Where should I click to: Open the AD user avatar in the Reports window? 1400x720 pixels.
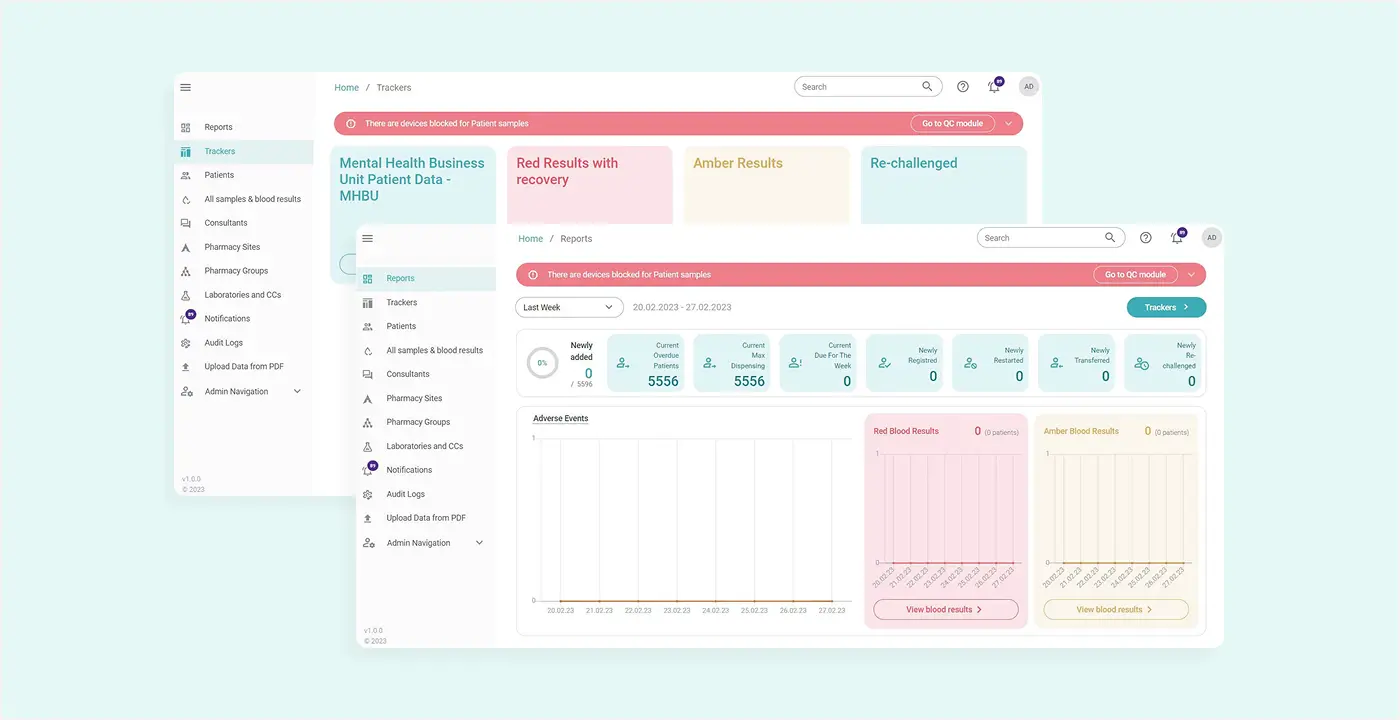pos(1211,238)
